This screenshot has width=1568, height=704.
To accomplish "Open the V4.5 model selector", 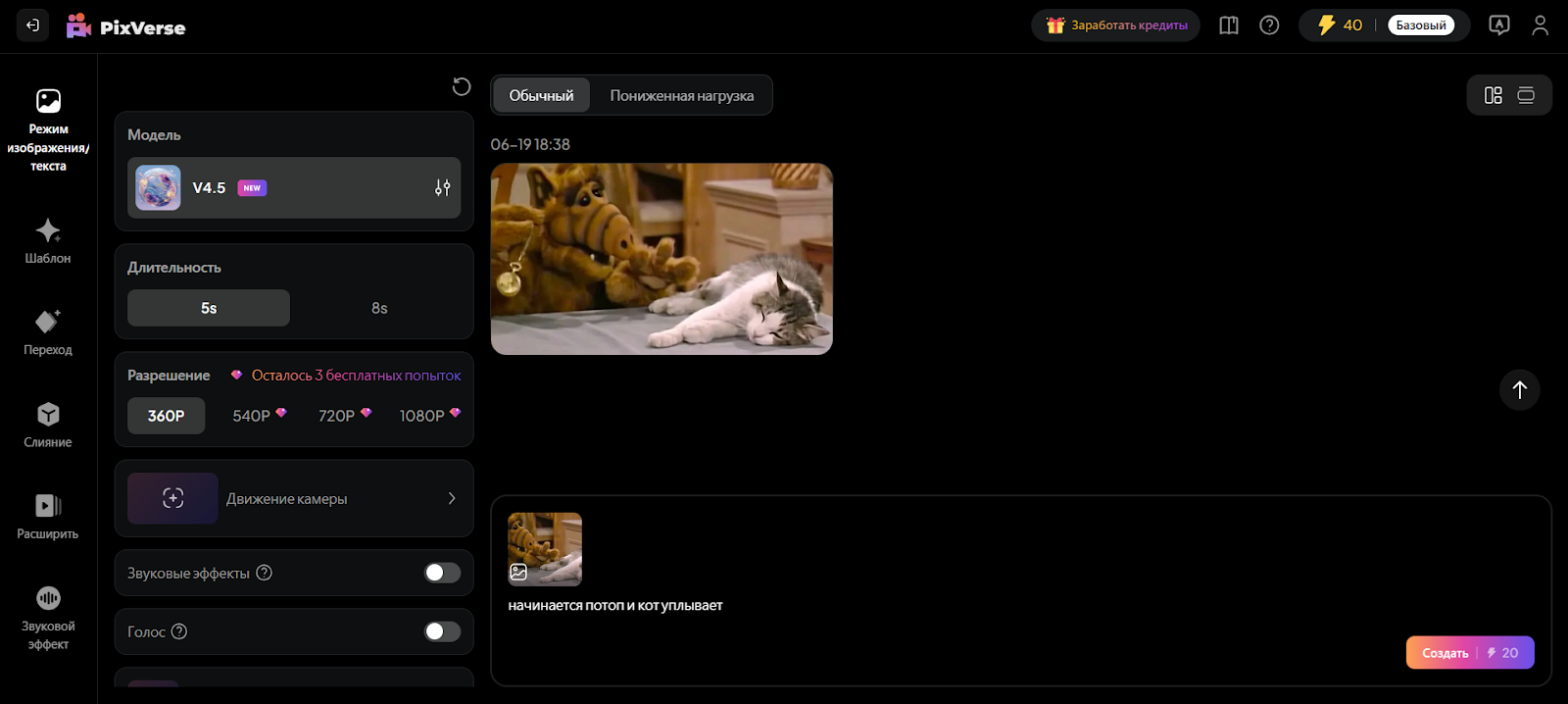I will 294,187.
